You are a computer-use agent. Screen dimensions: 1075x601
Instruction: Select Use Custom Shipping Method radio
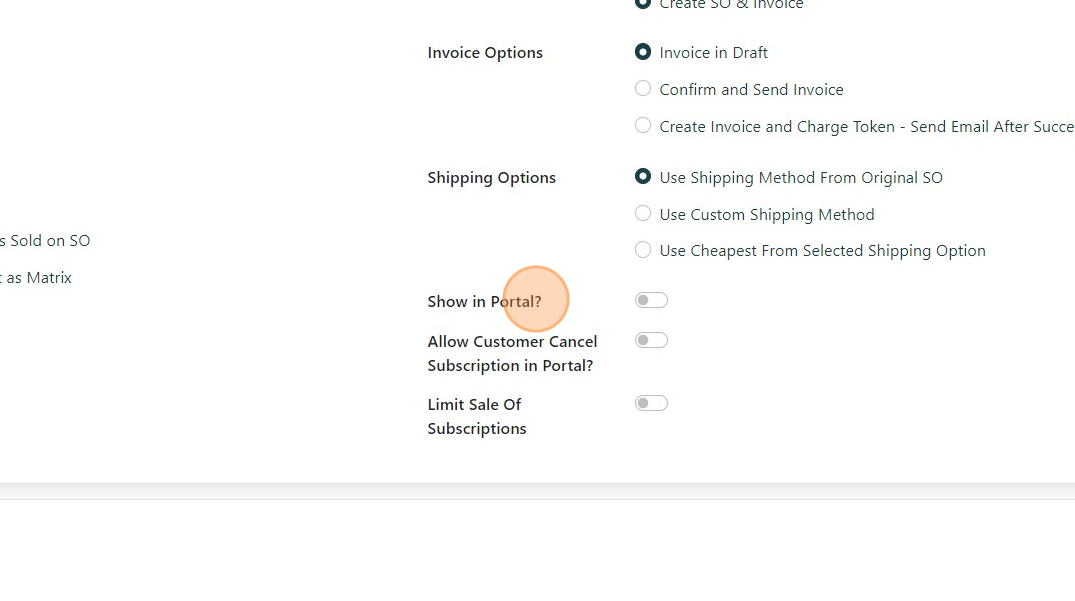(x=643, y=214)
